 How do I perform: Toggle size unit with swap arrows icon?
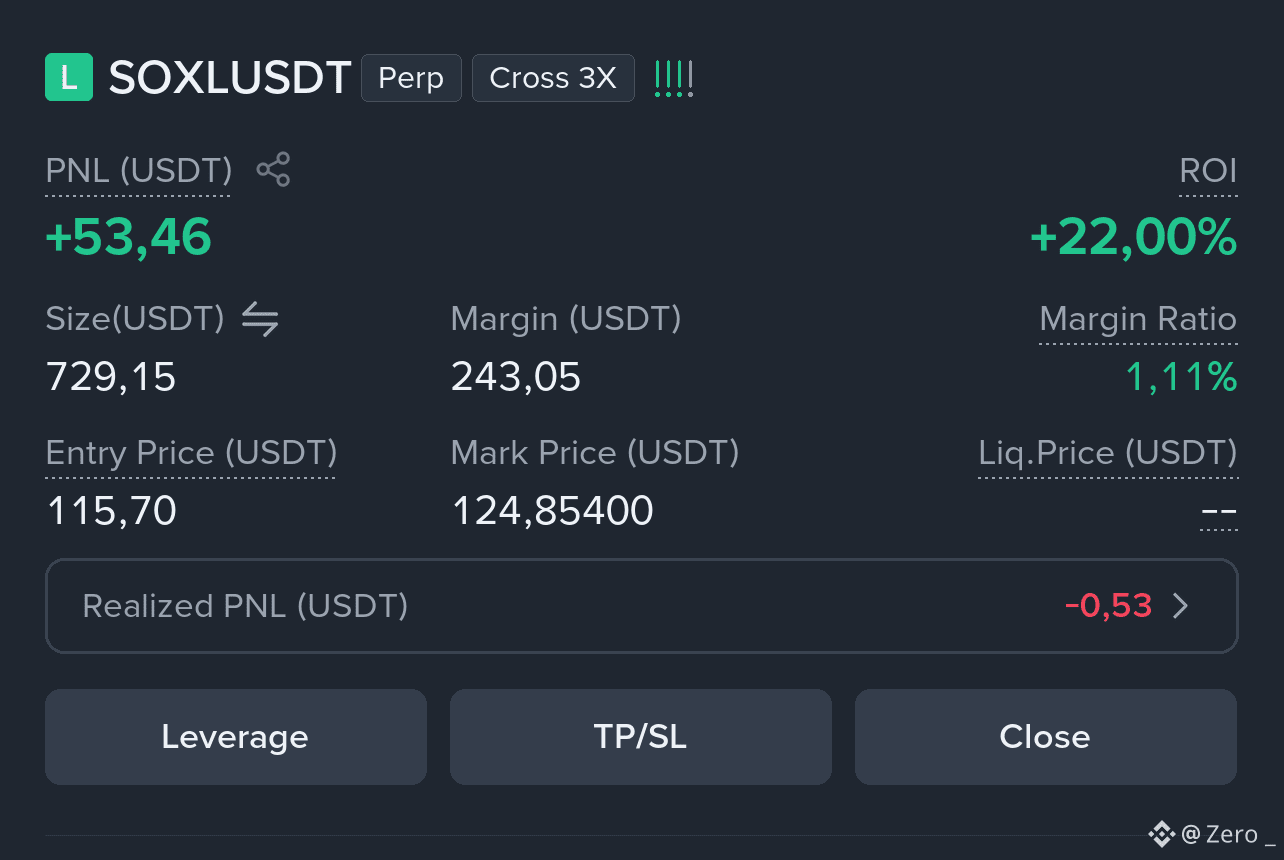coord(260,319)
